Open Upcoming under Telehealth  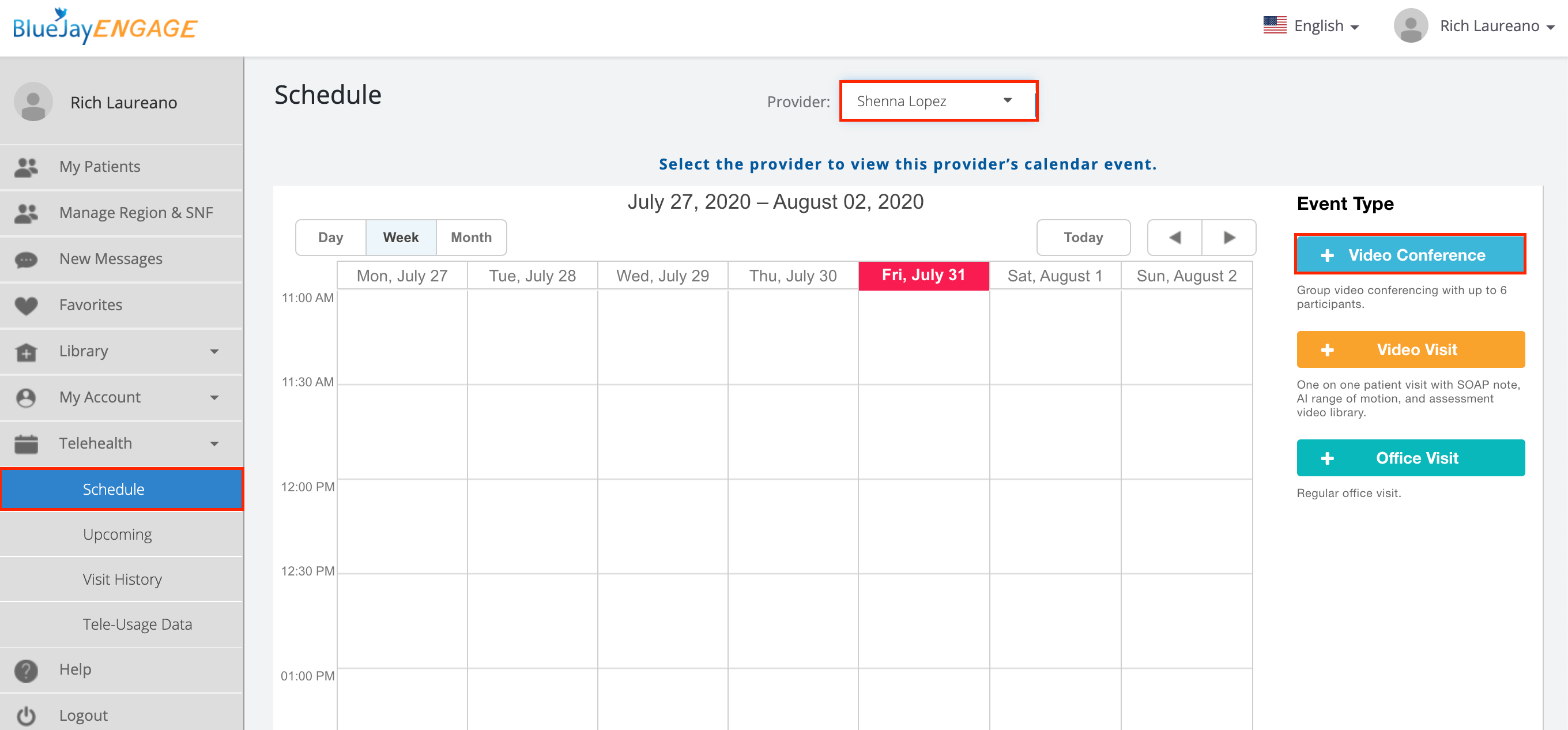[x=118, y=534]
